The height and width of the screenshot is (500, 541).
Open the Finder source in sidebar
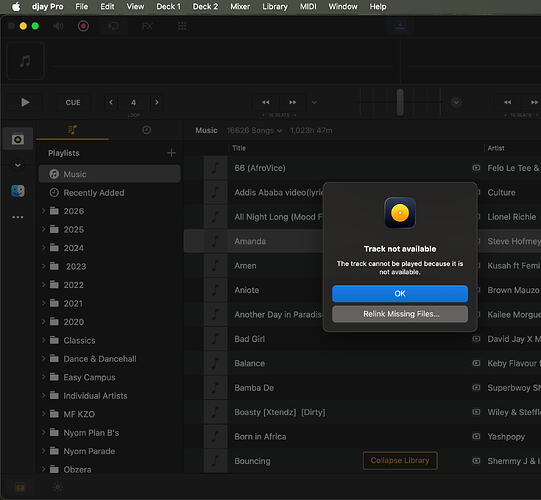pyautogui.click(x=18, y=191)
